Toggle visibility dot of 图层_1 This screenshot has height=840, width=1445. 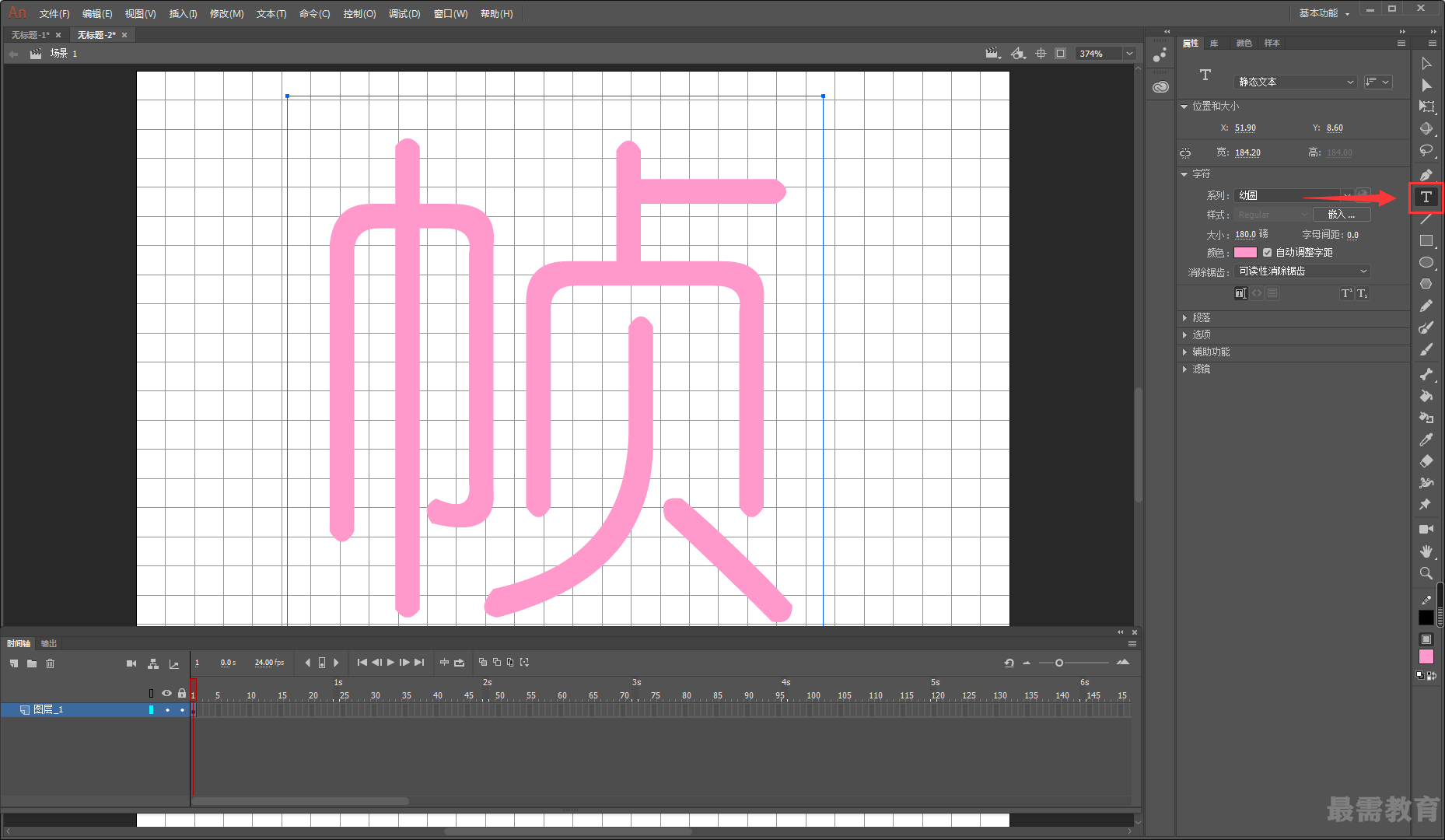(x=167, y=710)
